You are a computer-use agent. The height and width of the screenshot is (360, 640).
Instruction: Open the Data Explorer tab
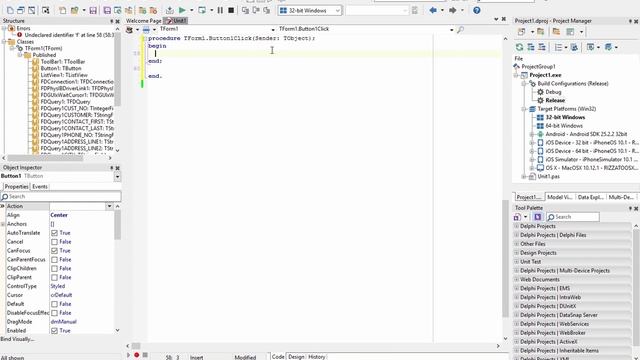point(590,197)
